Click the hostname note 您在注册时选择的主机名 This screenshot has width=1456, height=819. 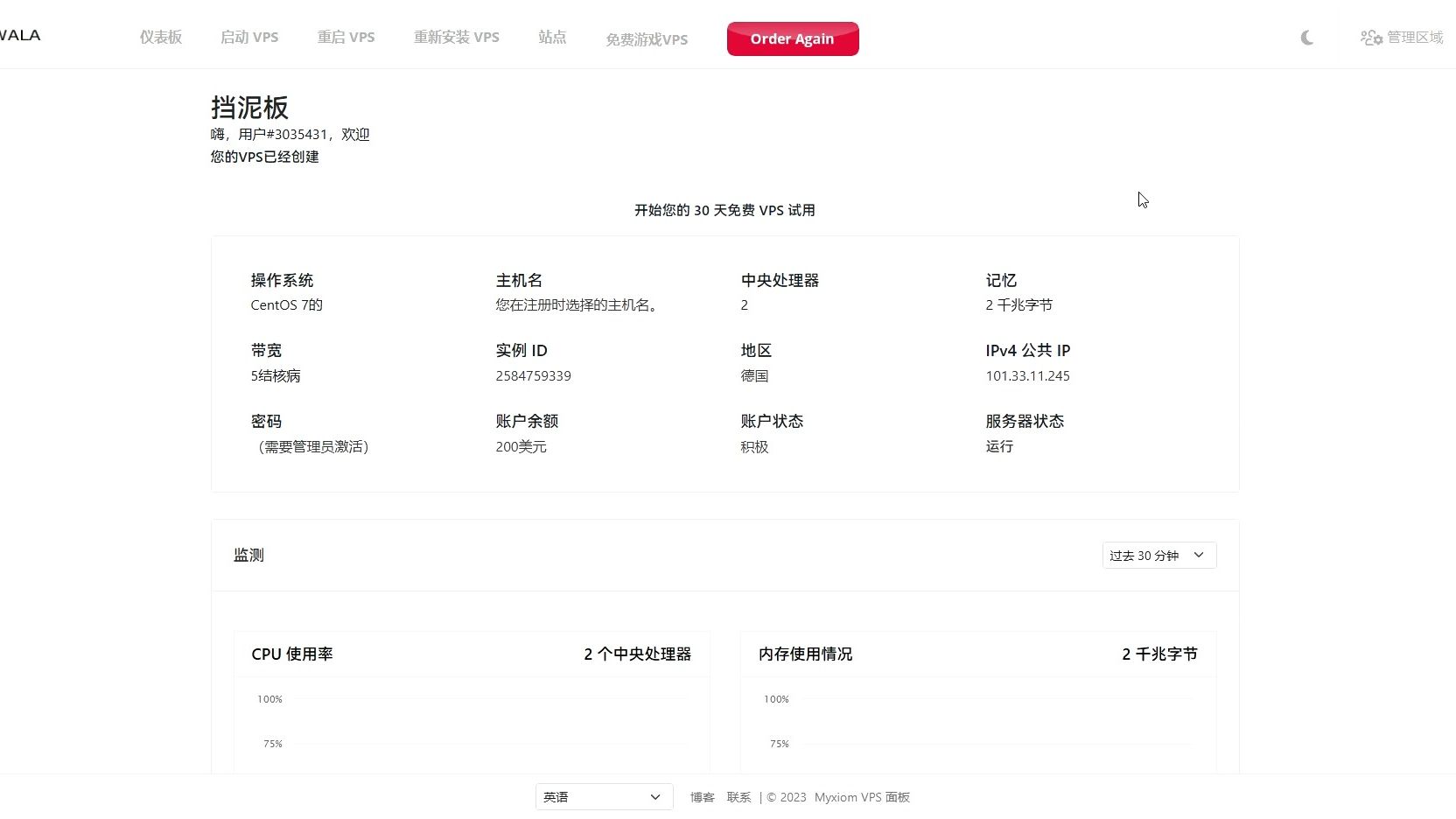[576, 304]
